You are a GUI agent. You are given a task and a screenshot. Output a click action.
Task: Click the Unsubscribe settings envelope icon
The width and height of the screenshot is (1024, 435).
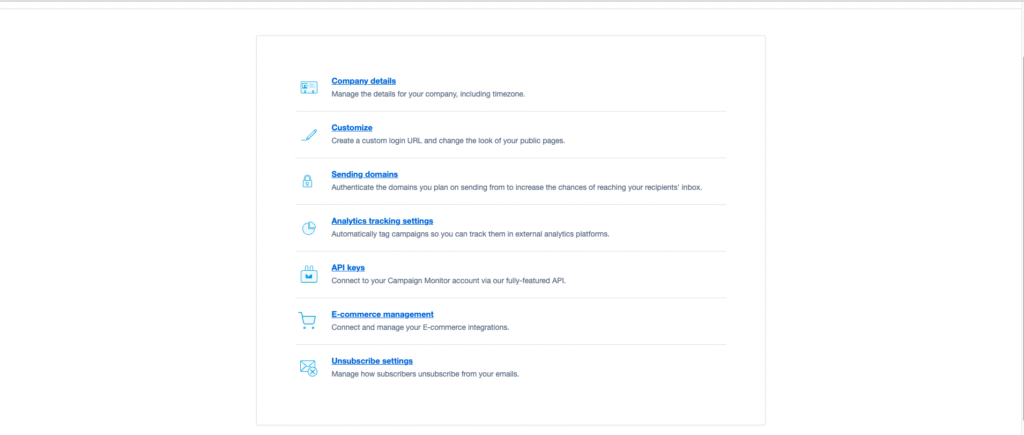tap(309, 367)
